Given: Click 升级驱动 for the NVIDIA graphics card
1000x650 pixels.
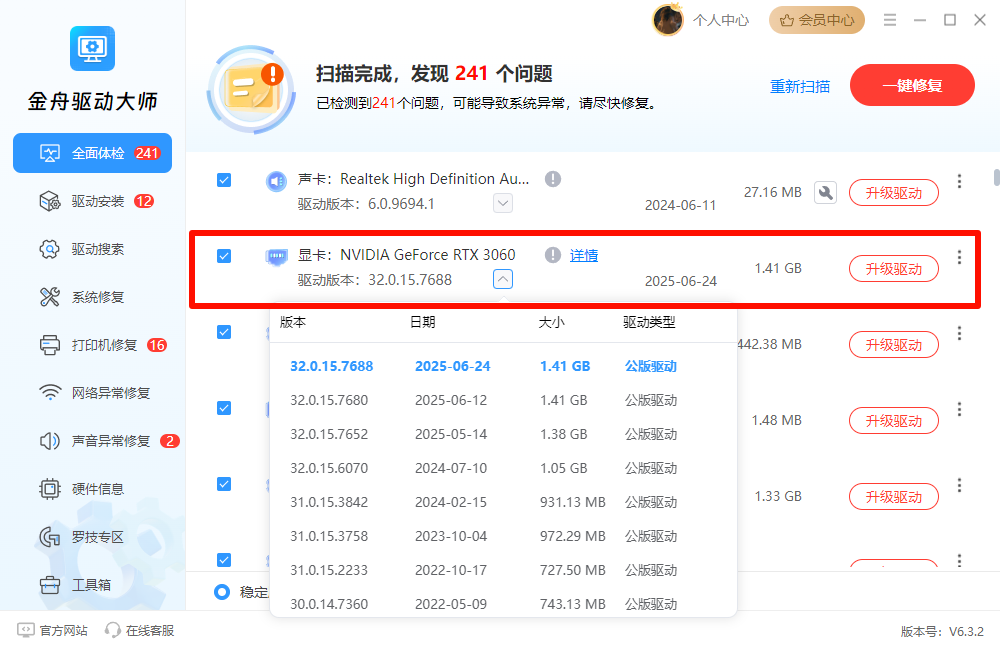Looking at the screenshot, I should pos(893,269).
